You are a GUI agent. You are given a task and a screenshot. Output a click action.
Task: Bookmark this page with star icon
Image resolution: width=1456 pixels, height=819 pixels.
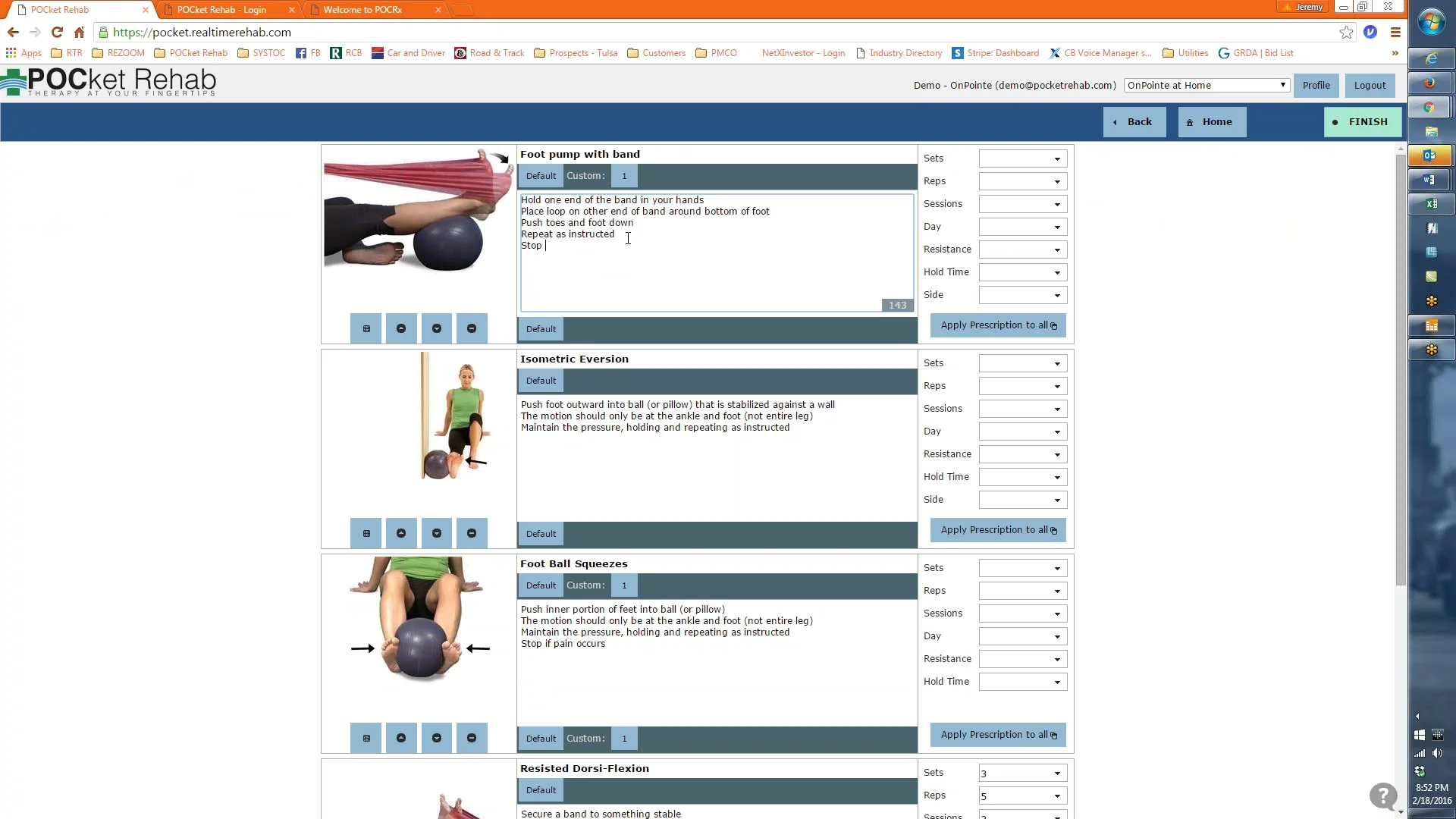click(x=1346, y=32)
